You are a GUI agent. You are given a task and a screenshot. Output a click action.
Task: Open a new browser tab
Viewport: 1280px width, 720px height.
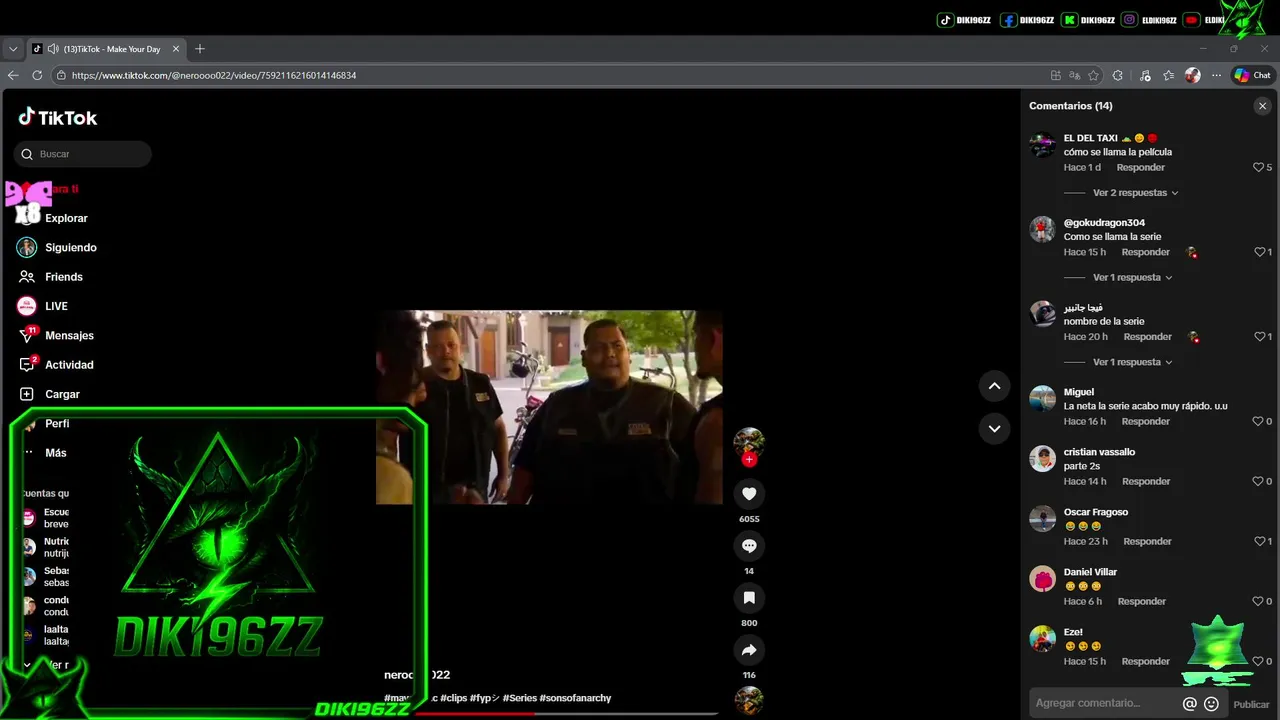[x=200, y=49]
